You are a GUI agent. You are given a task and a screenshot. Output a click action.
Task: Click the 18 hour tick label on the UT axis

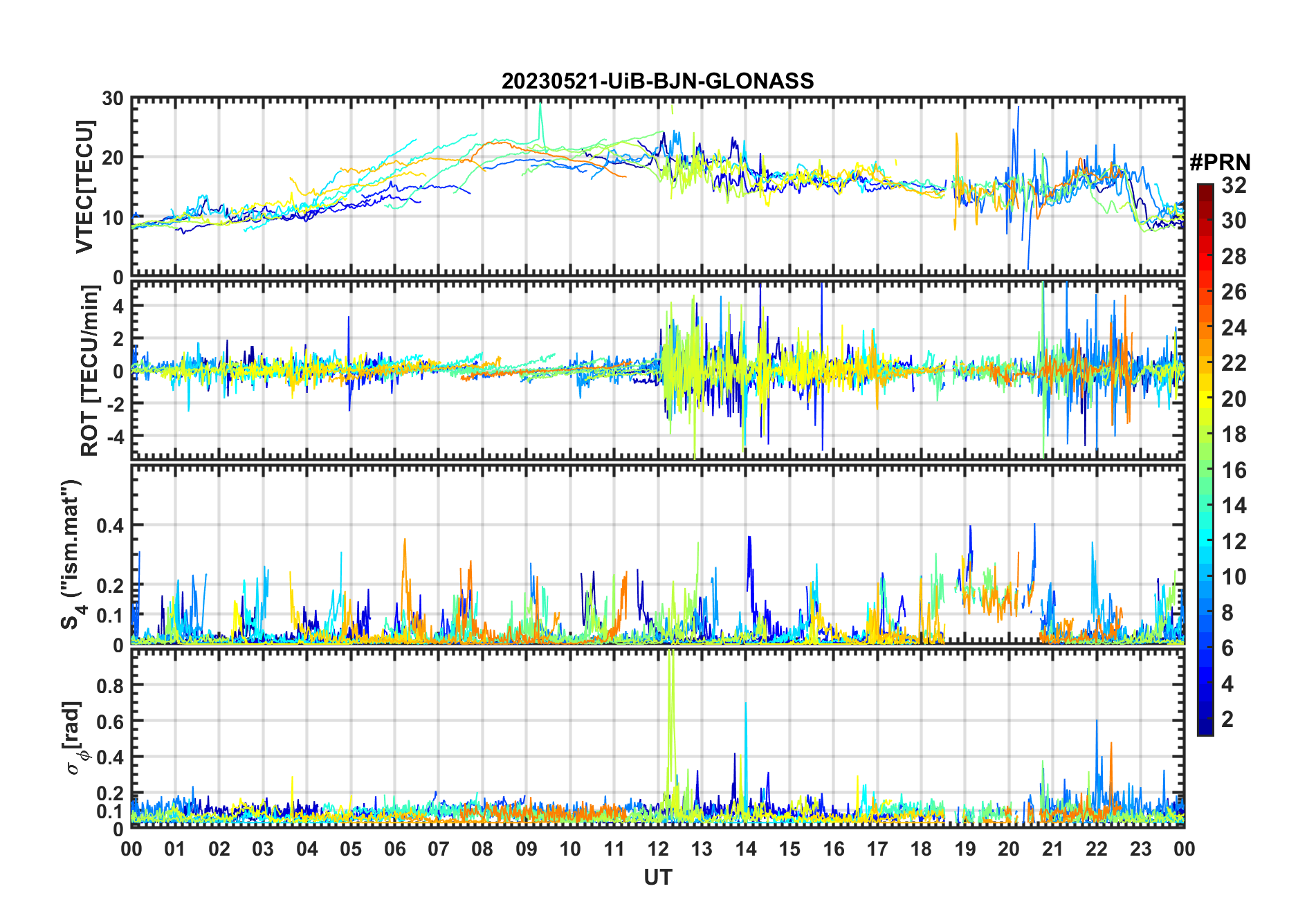coord(921,849)
